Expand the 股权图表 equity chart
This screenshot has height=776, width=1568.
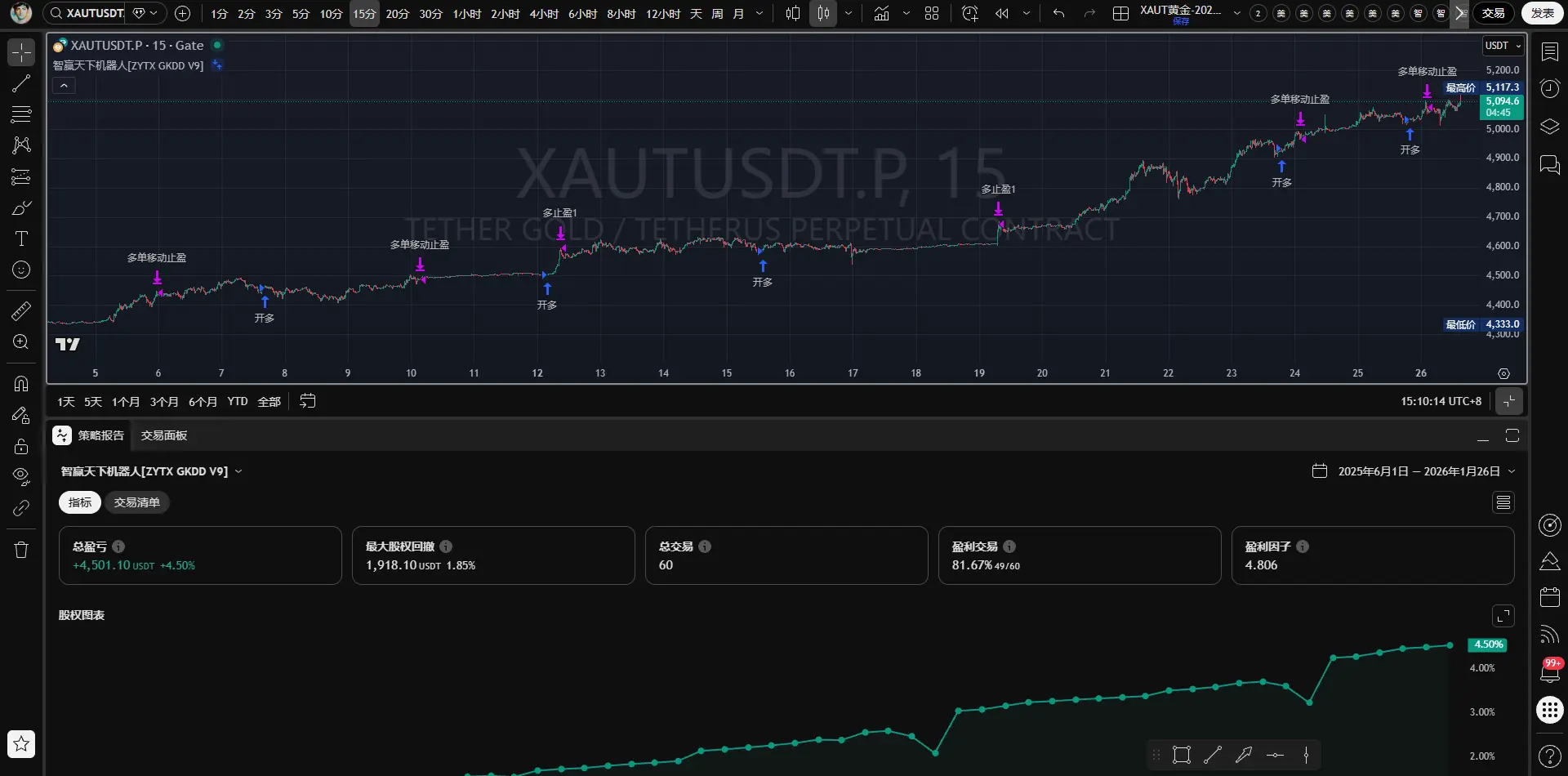point(1503,616)
